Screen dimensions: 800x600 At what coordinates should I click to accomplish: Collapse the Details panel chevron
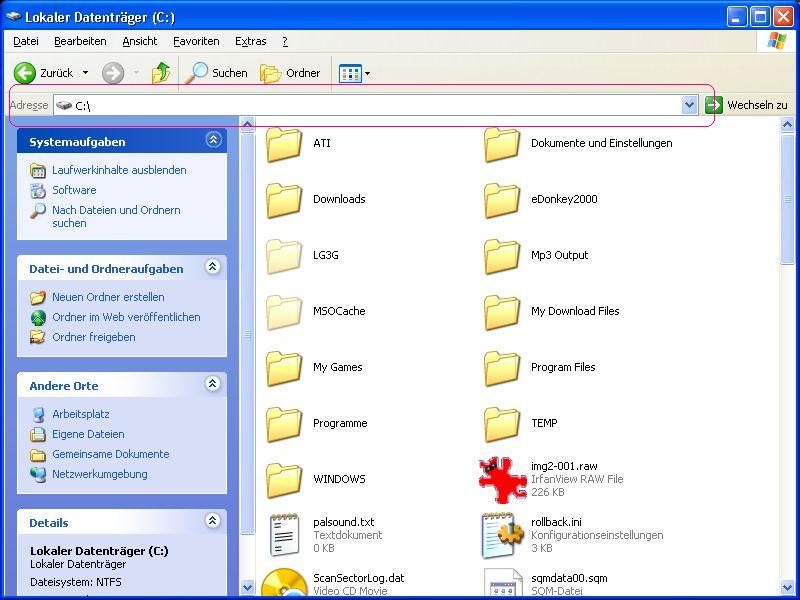point(213,521)
